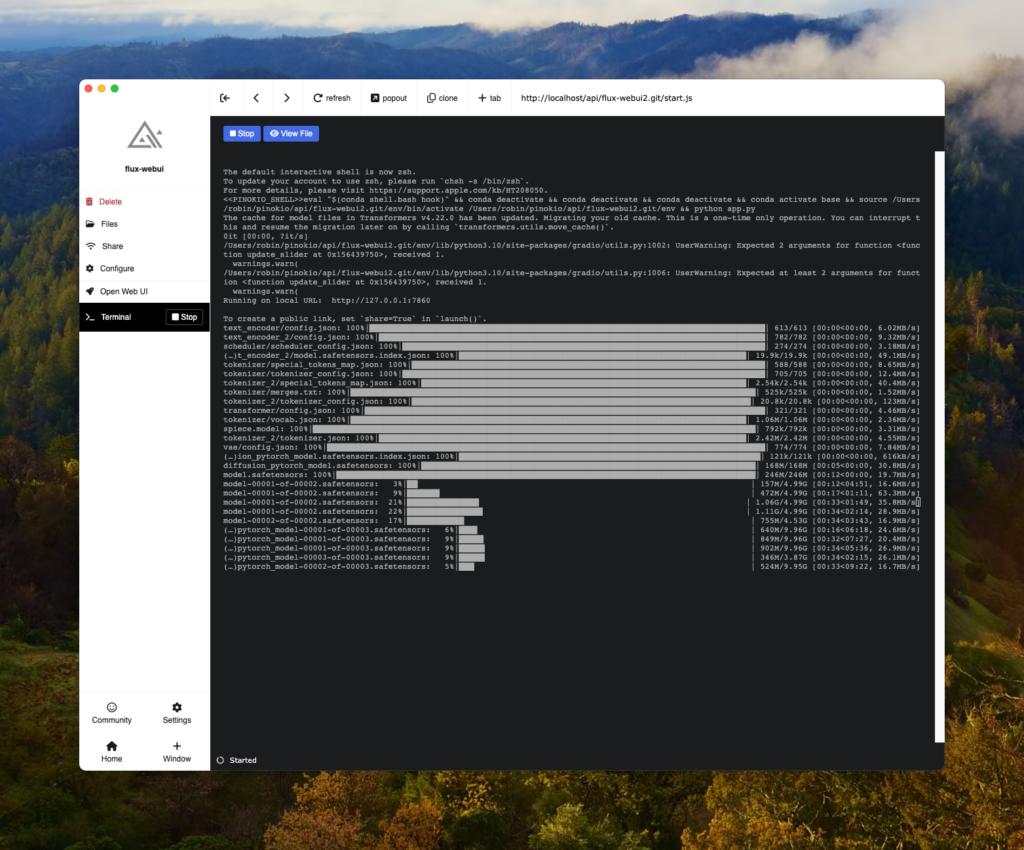Click the green maximize window button

click(x=115, y=88)
